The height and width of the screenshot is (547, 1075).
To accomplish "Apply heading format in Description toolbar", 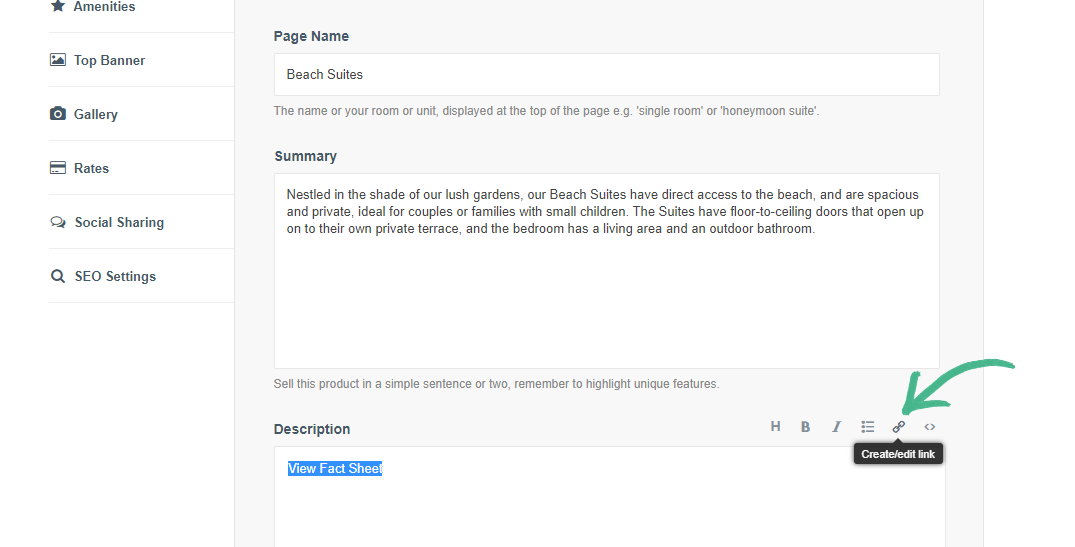I will [x=775, y=427].
